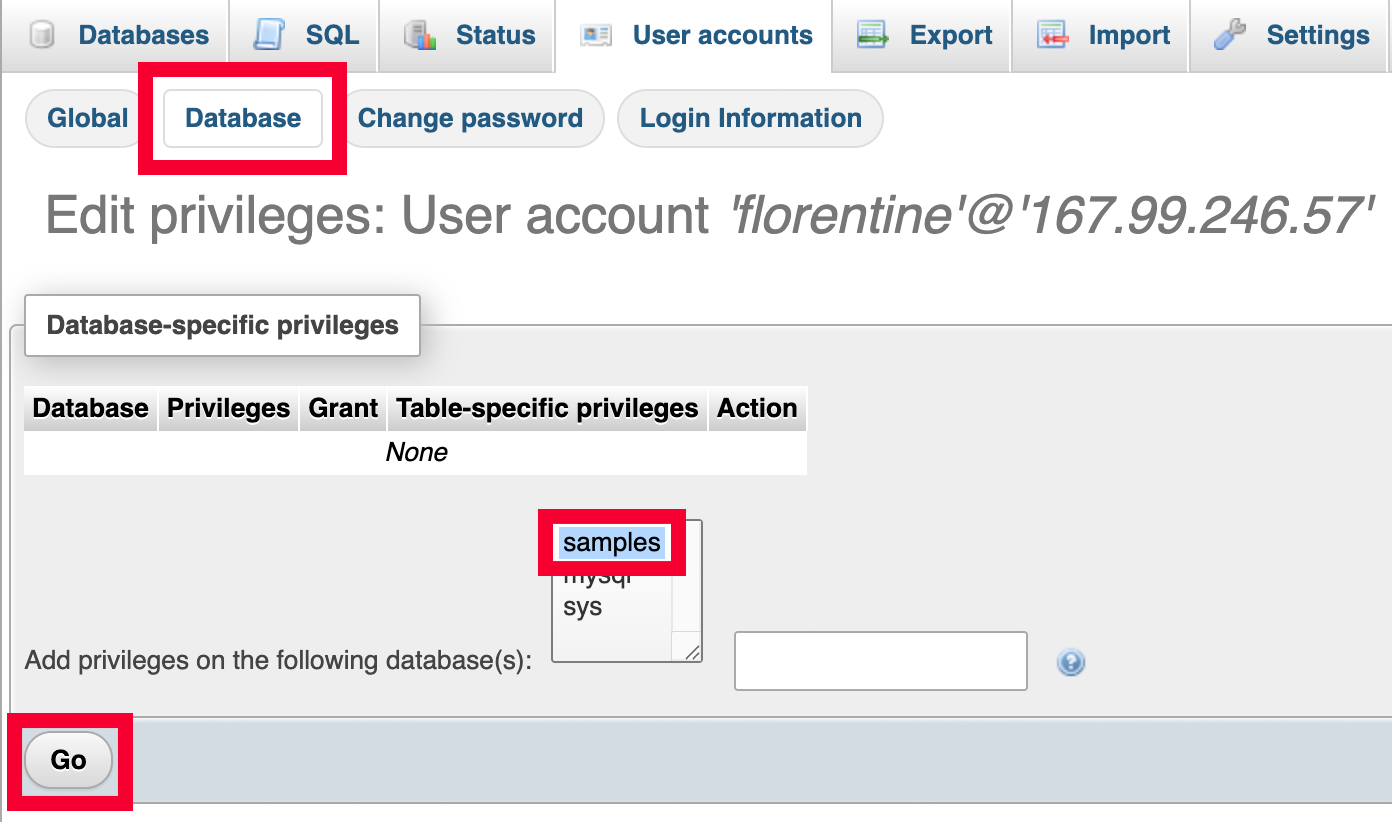Click the SQL document icon
The height and width of the screenshot is (822, 1392).
click(x=268, y=35)
